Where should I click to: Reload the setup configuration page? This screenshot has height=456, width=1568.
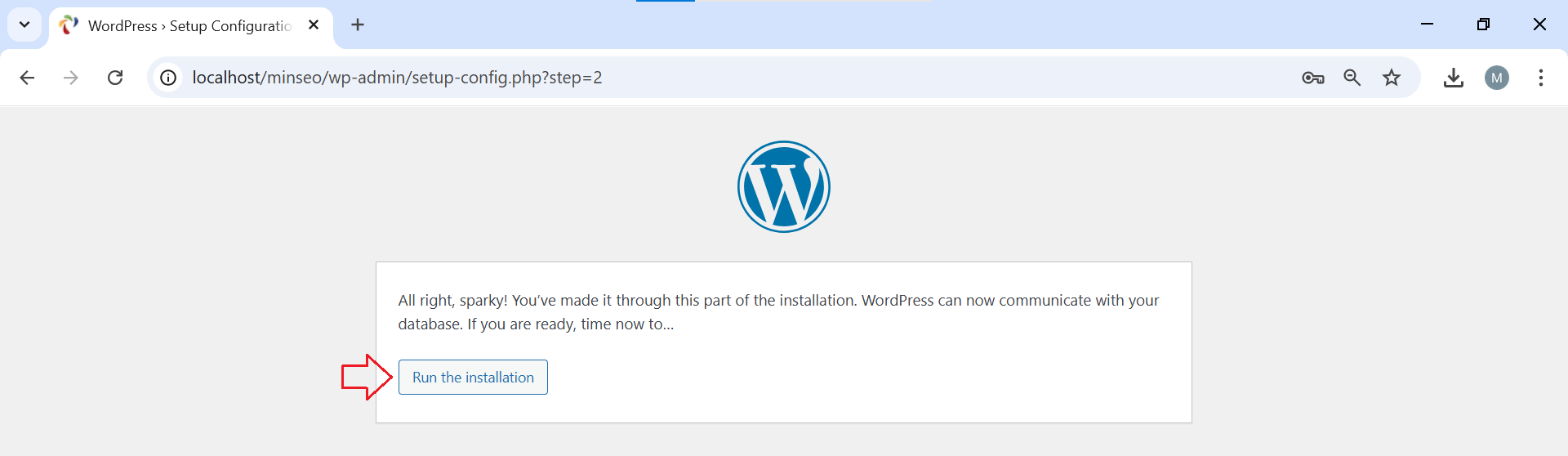point(115,78)
